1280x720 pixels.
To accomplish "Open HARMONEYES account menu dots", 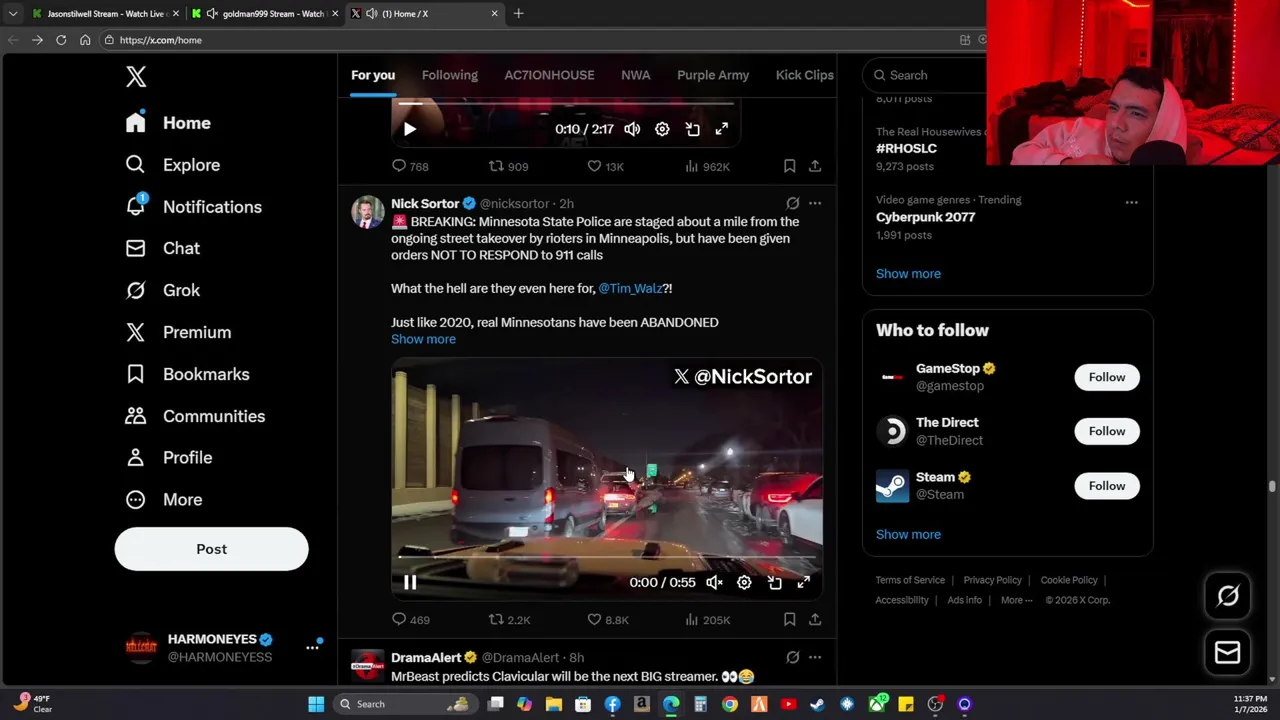I will click(312, 648).
